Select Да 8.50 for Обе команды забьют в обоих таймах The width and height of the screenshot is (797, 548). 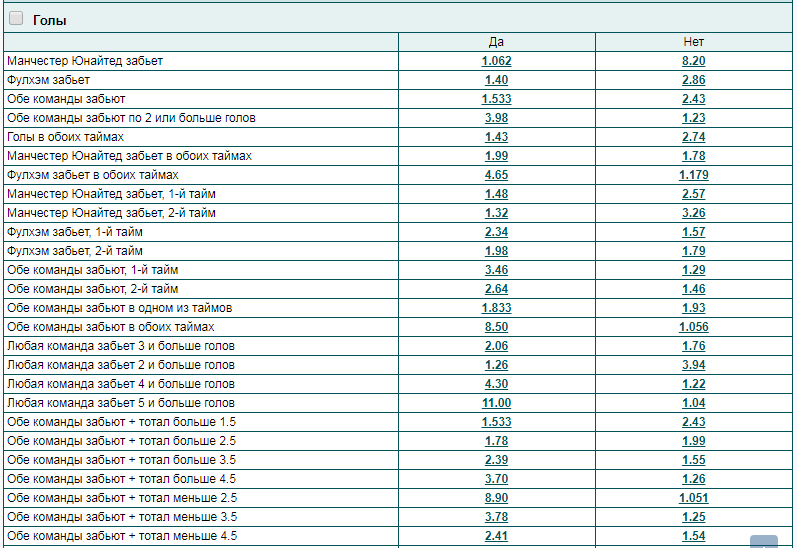[x=496, y=327]
